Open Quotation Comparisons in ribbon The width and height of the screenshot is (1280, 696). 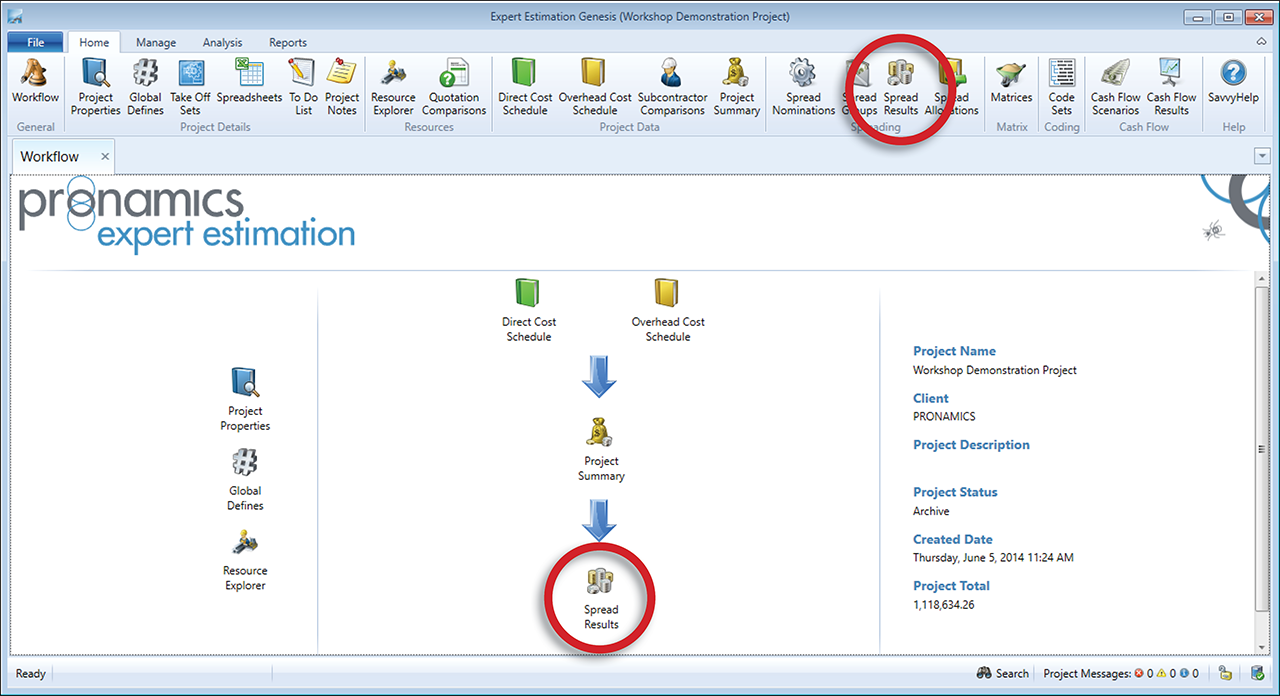point(454,85)
